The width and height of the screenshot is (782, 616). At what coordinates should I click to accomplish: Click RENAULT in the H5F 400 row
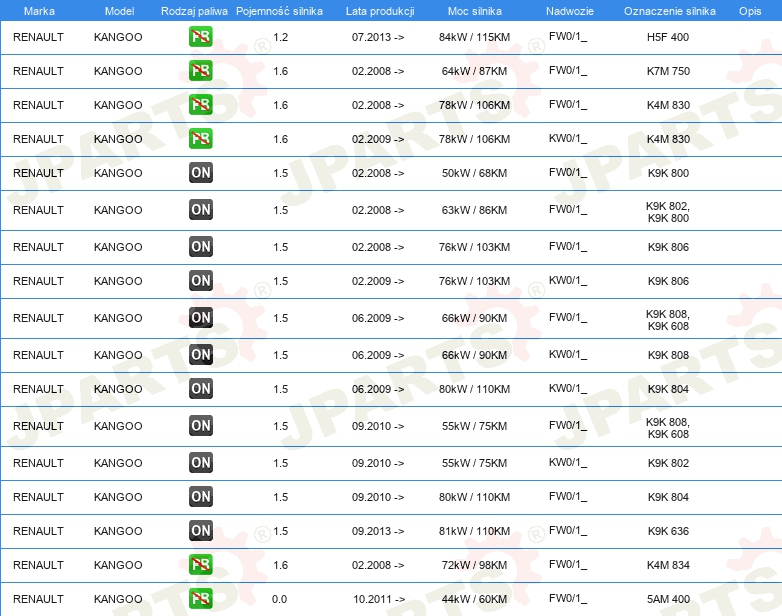(x=38, y=37)
